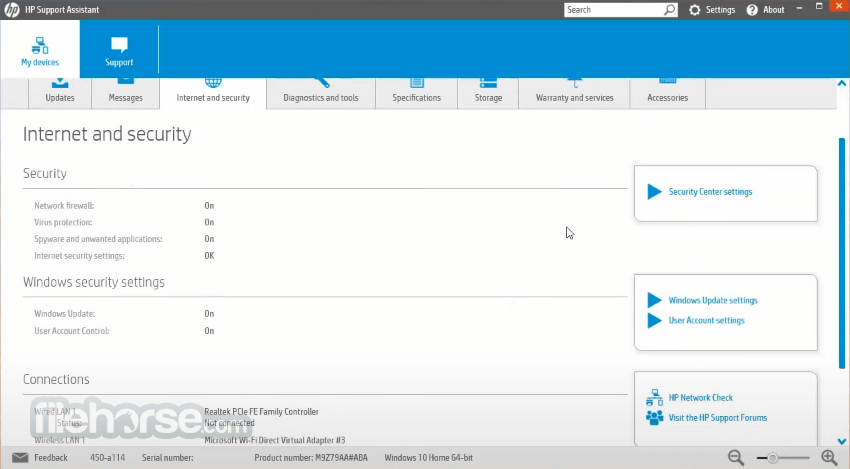Open Windows Update settings link

tap(713, 300)
